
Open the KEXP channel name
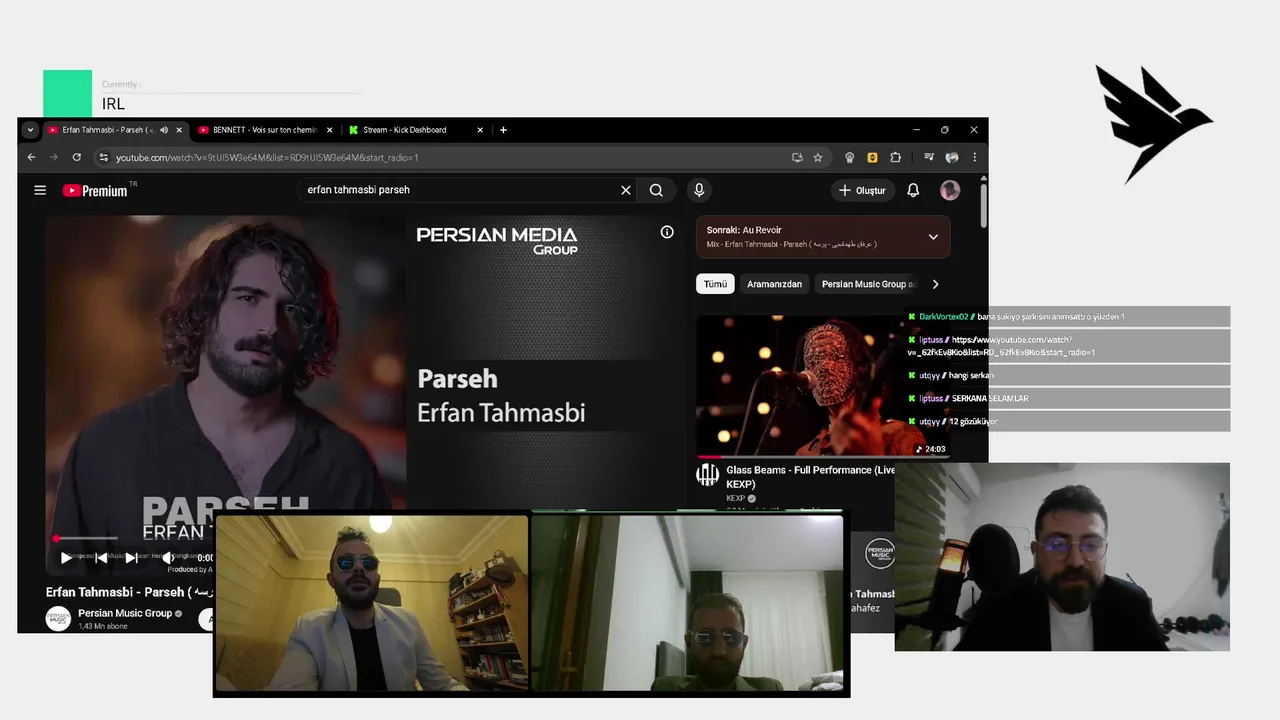tap(736, 498)
